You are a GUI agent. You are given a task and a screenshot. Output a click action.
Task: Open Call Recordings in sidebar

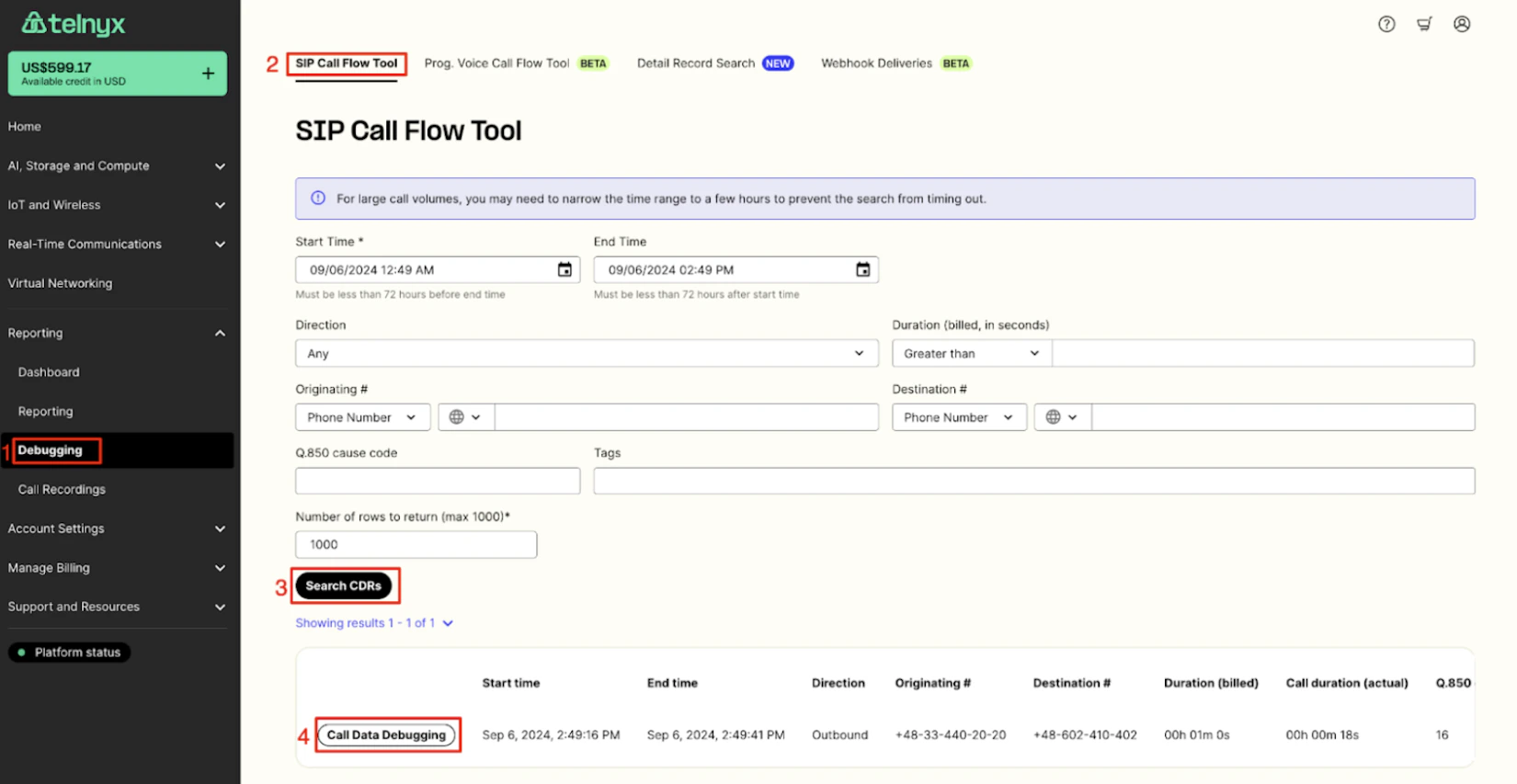tap(62, 490)
